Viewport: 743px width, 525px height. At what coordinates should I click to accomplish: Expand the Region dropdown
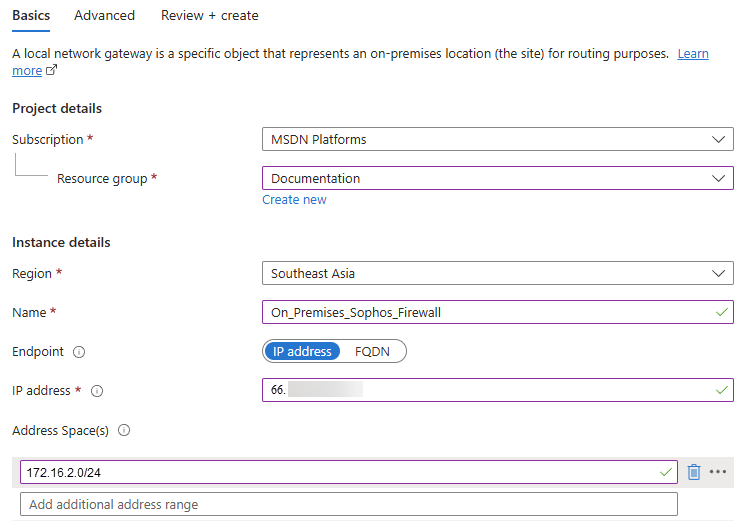tap(497, 273)
